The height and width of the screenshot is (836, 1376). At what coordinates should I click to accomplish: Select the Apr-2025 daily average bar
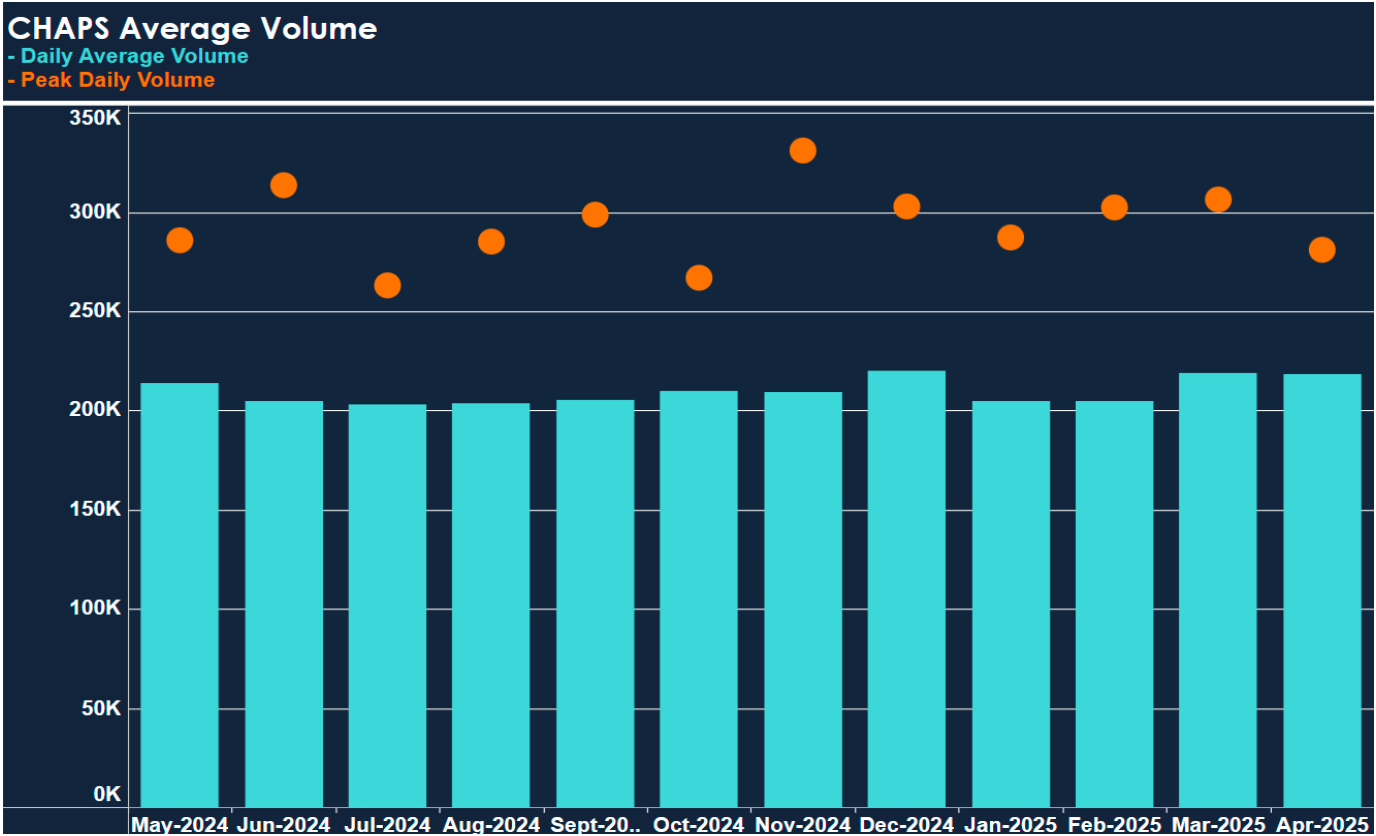point(1322,591)
